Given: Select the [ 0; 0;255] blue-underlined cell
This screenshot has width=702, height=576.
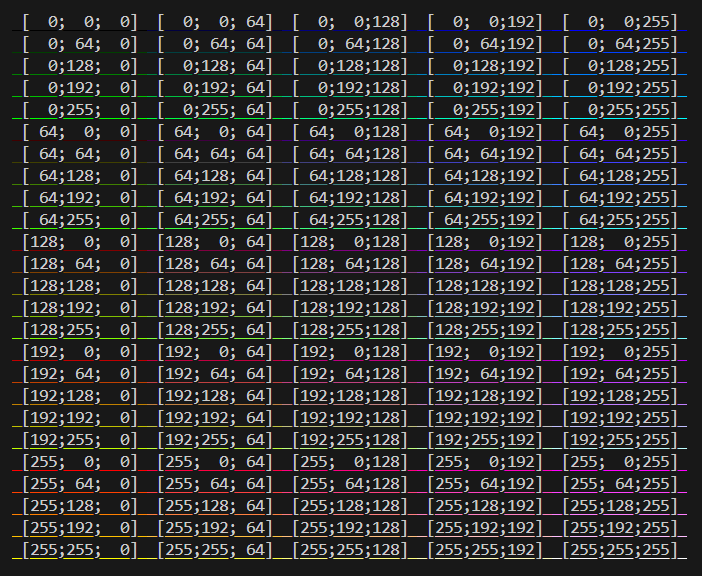Looking at the screenshot, I should click(620, 22).
